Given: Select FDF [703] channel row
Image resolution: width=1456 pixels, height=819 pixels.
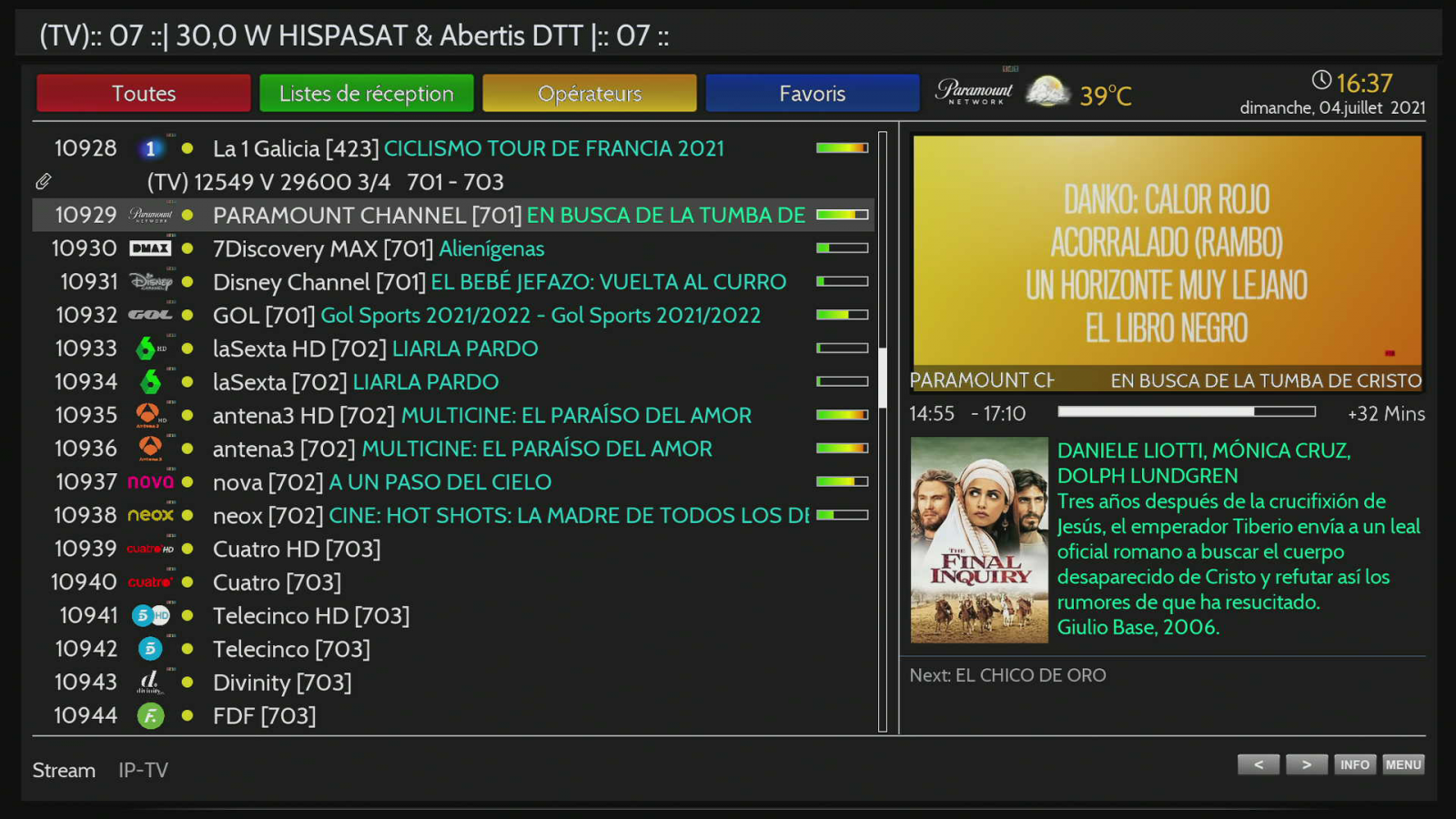Looking at the screenshot, I should pyautogui.click(x=452, y=716).
